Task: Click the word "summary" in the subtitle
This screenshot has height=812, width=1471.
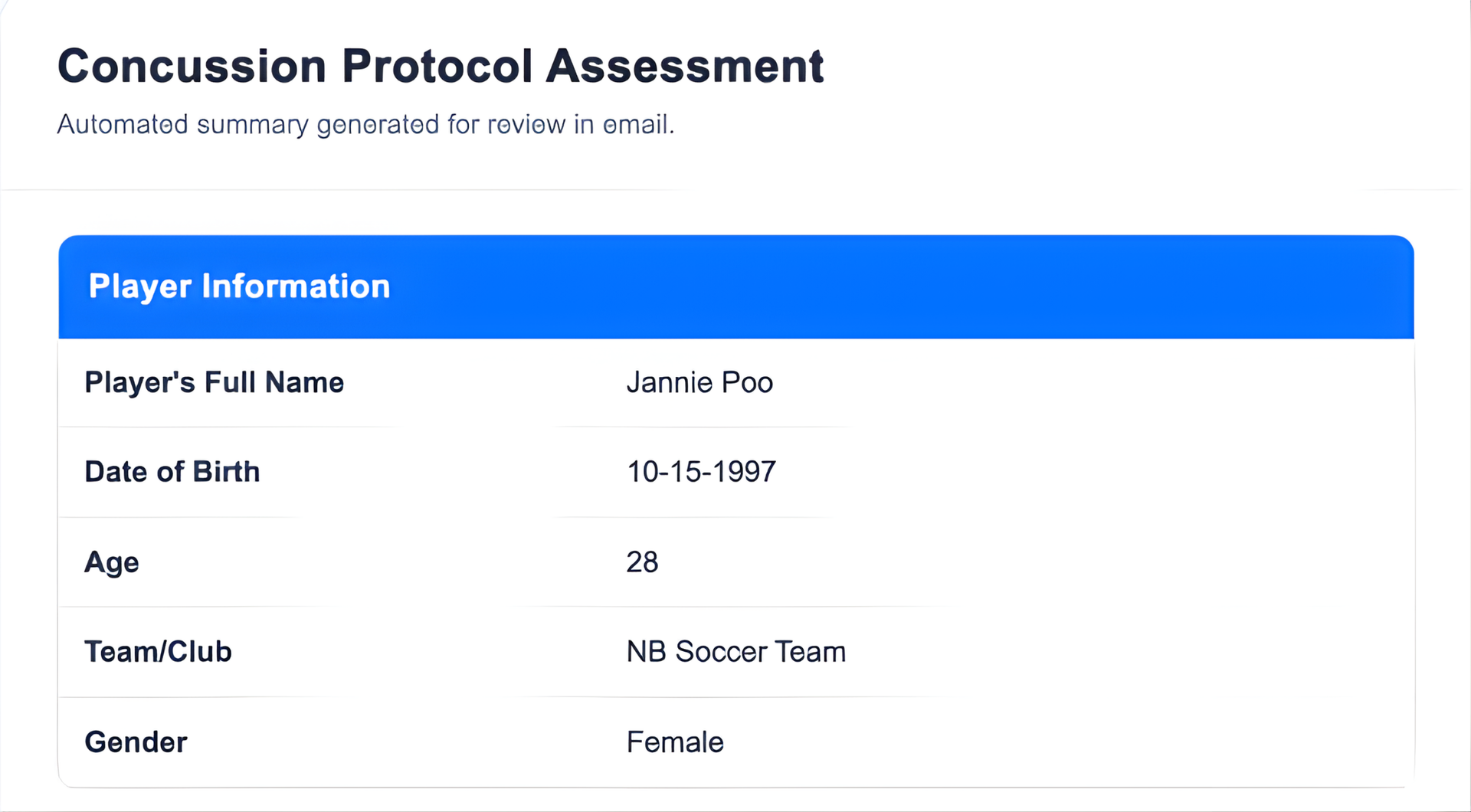Action: (253, 125)
